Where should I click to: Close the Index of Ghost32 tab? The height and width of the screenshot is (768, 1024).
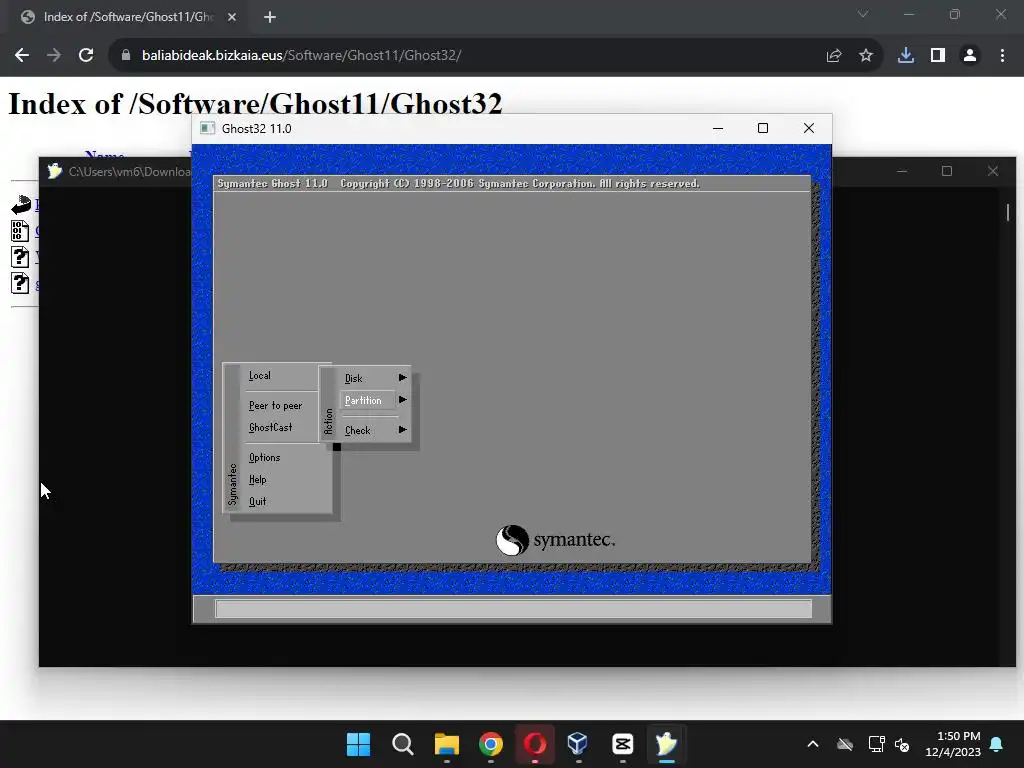coord(232,17)
